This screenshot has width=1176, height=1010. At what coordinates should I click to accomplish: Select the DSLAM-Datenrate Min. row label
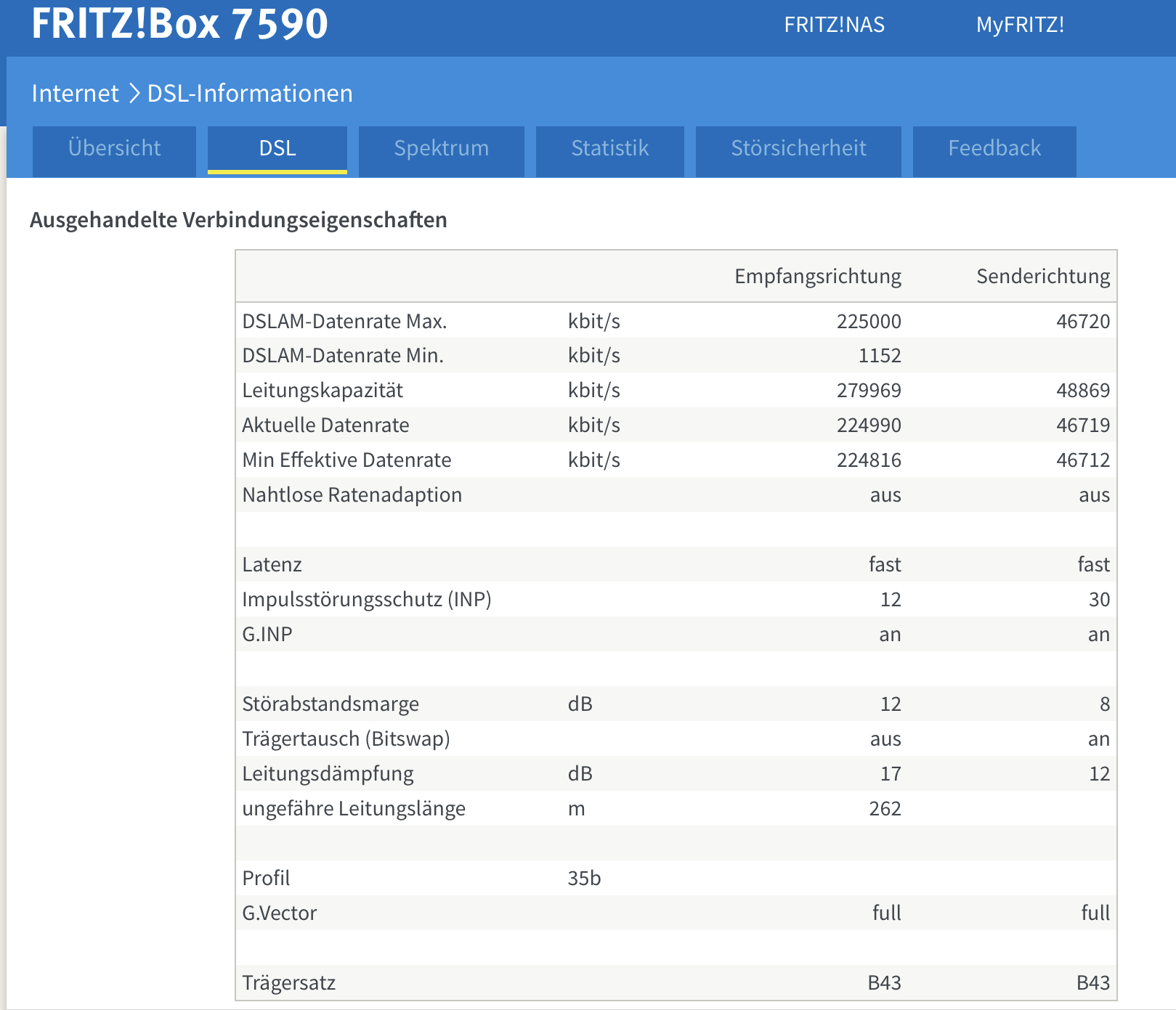(343, 355)
